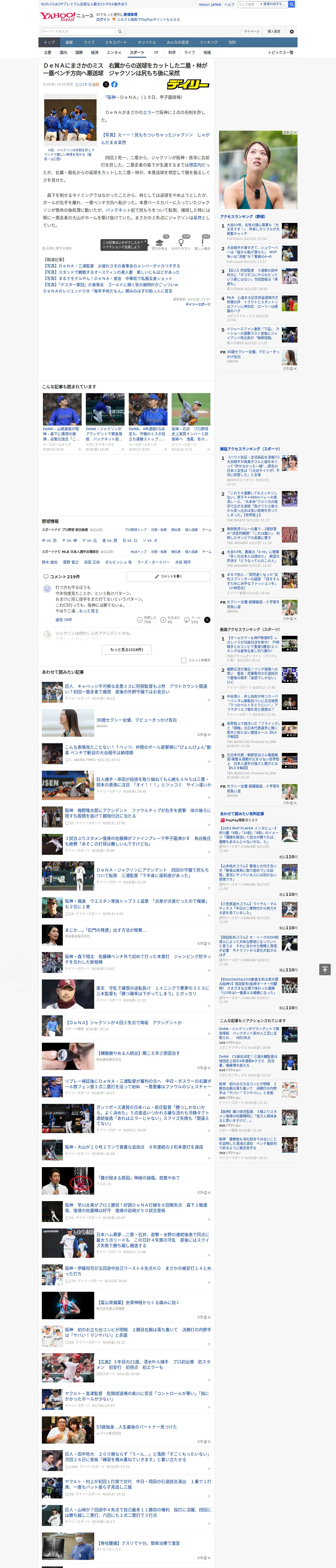
Task: Open ranking item 1 大谷53号 thumbnail
Action: pyautogui.click(x=290, y=231)
